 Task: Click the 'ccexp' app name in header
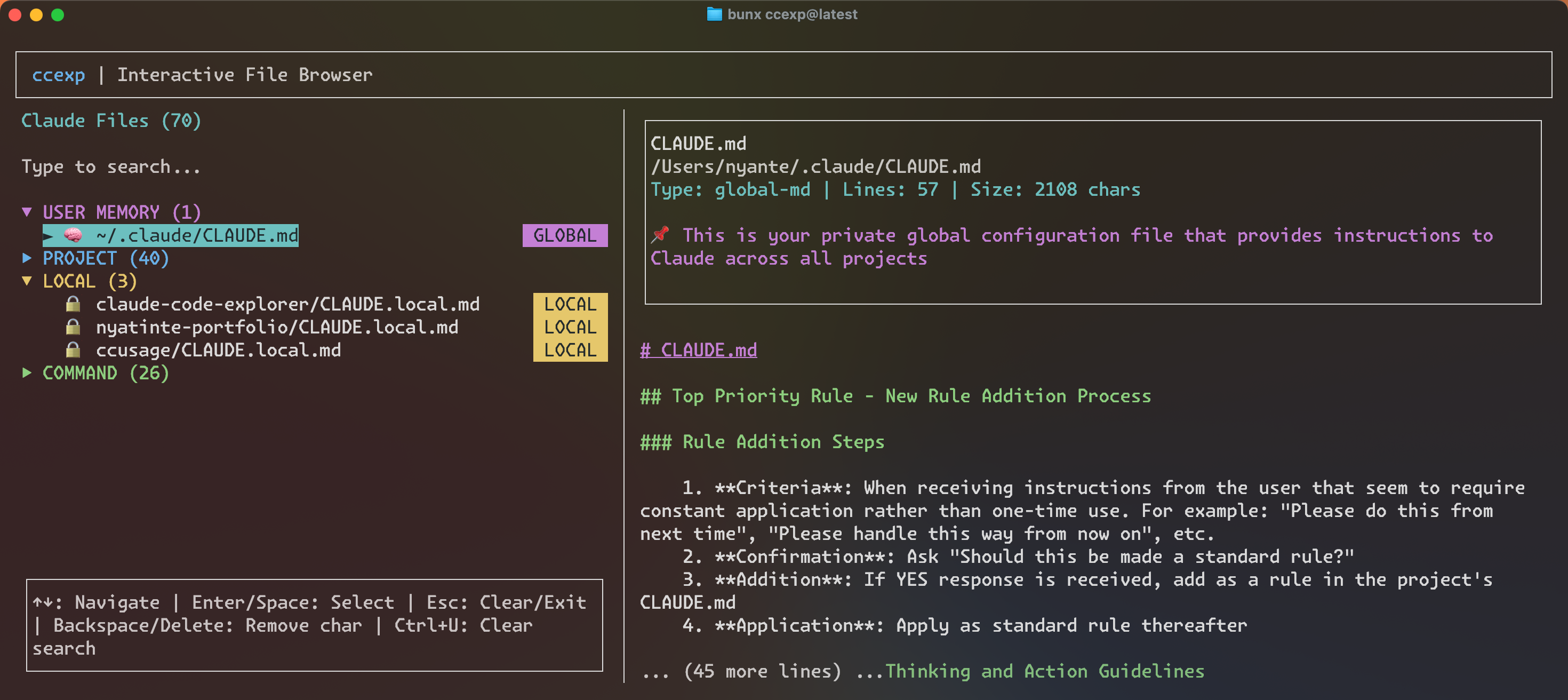59,74
